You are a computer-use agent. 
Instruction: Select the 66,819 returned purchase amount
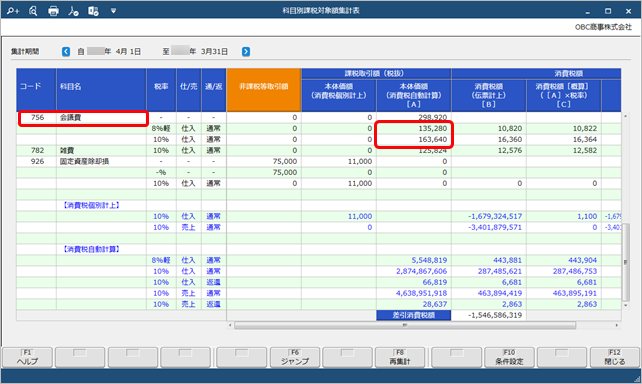click(414, 282)
